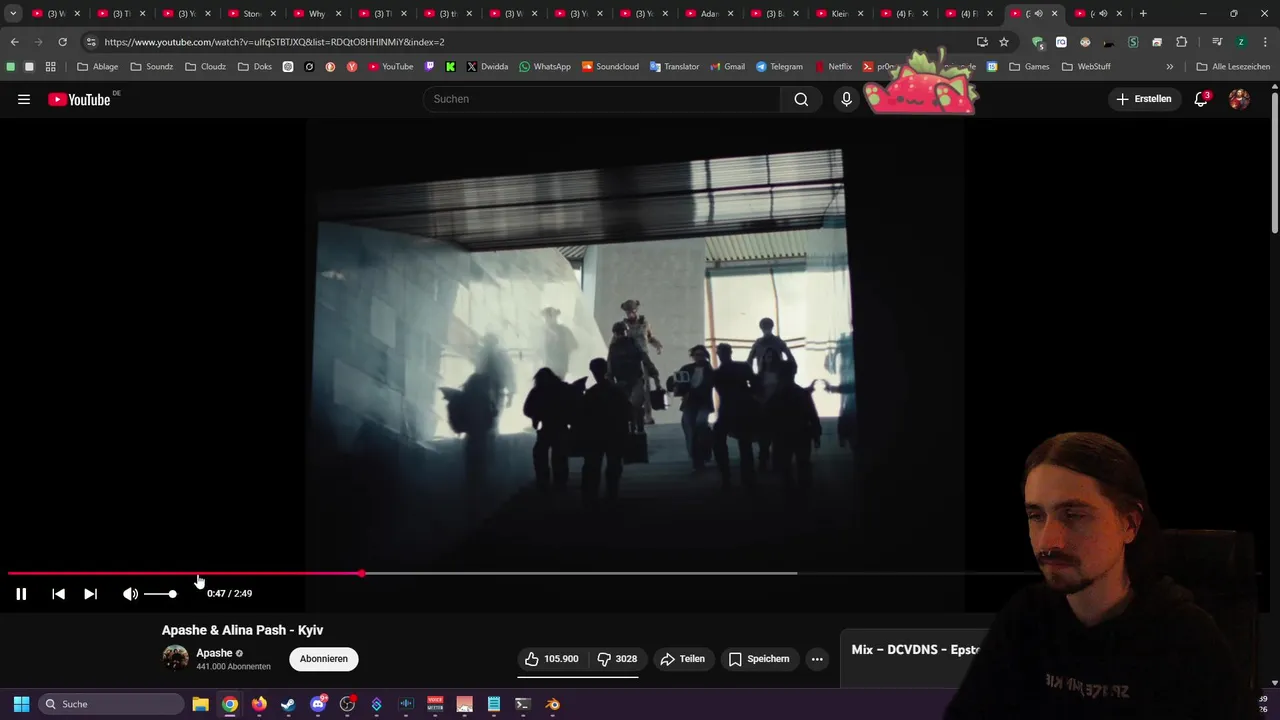Open the Gmail bookmark
This screenshot has height=720, width=1280.
(x=727, y=67)
